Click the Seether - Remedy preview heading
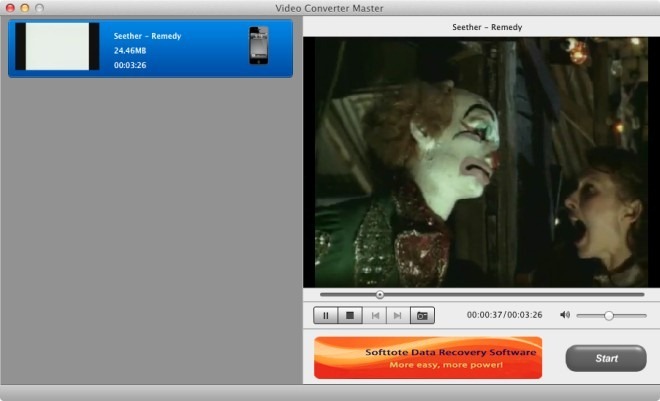The height and width of the screenshot is (401, 660). pyautogui.click(x=487, y=27)
